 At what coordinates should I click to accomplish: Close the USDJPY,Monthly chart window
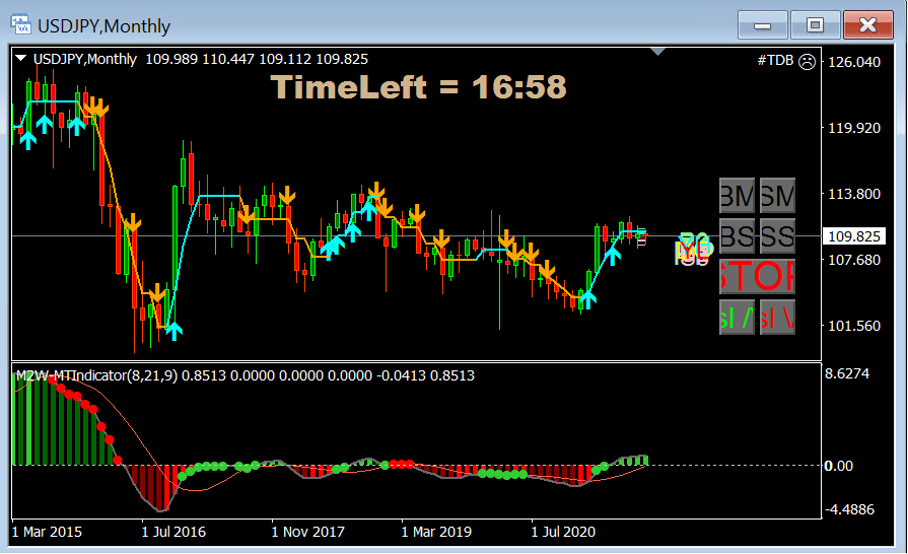(868, 25)
